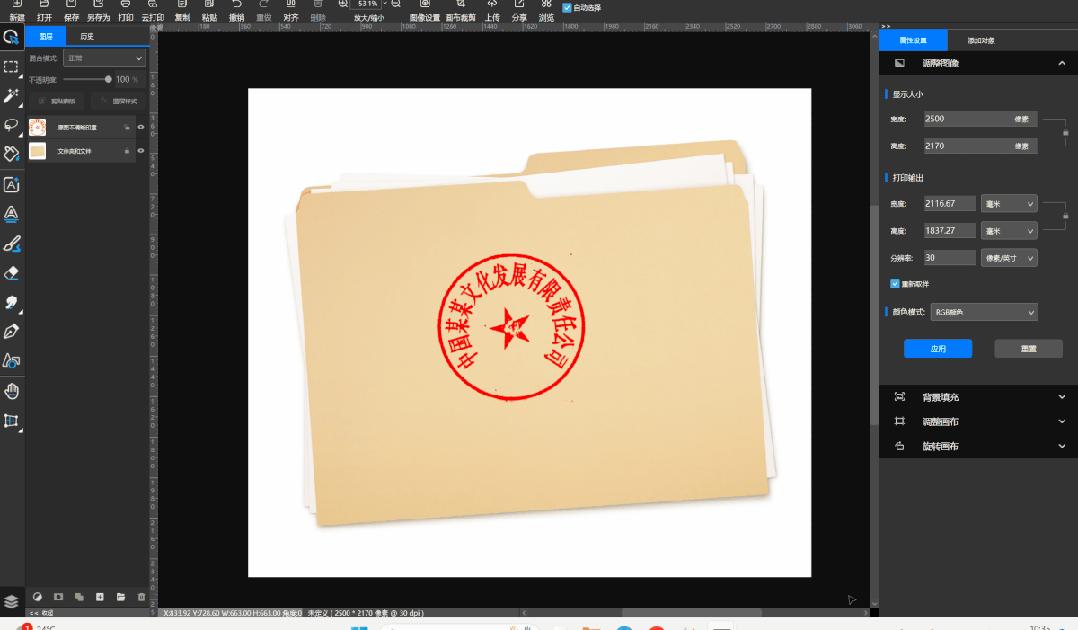Select the crop tool at the toolbar bottom
This screenshot has height=630, width=1078.
click(11, 421)
